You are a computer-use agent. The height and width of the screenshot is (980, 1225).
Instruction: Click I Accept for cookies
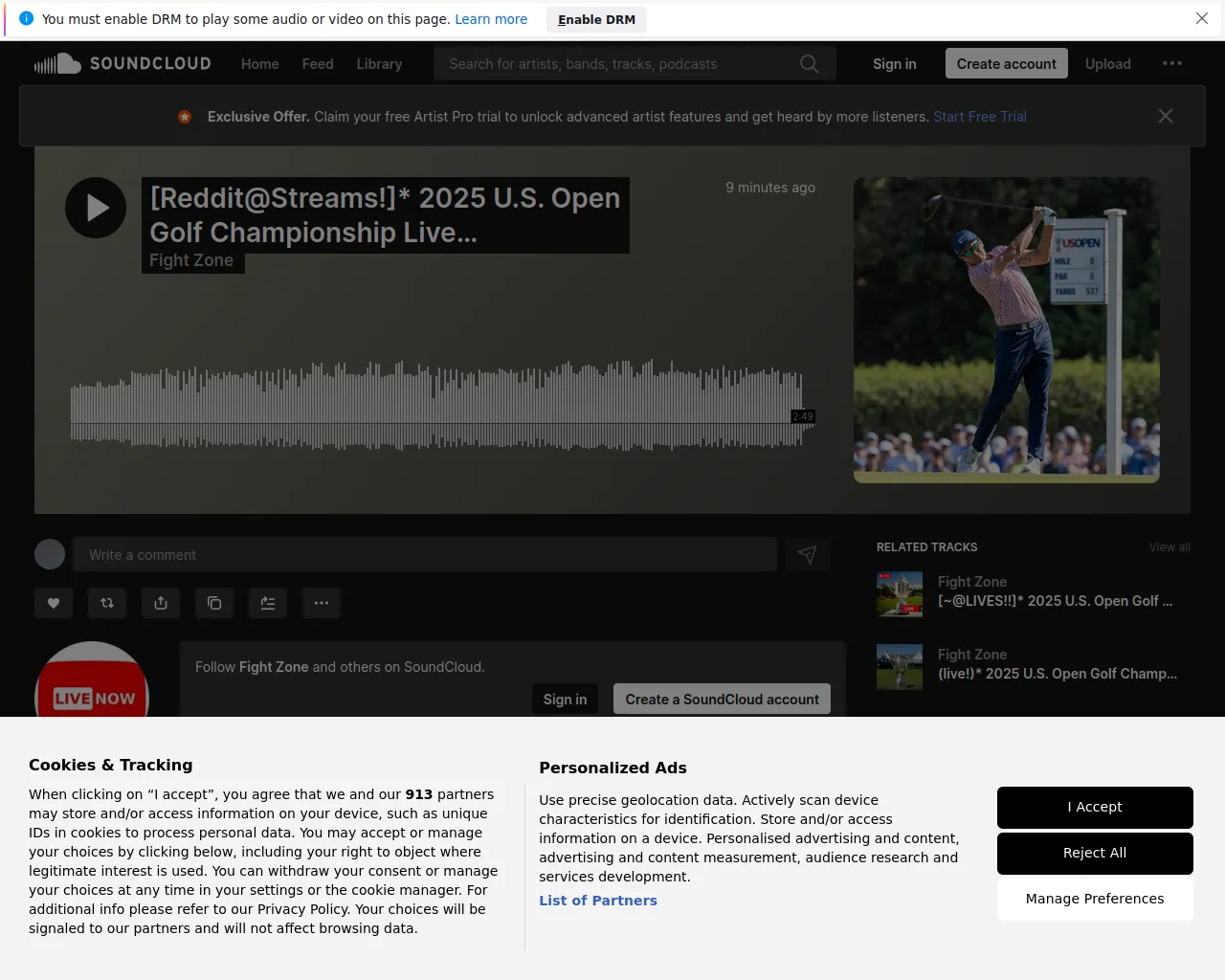click(1095, 808)
